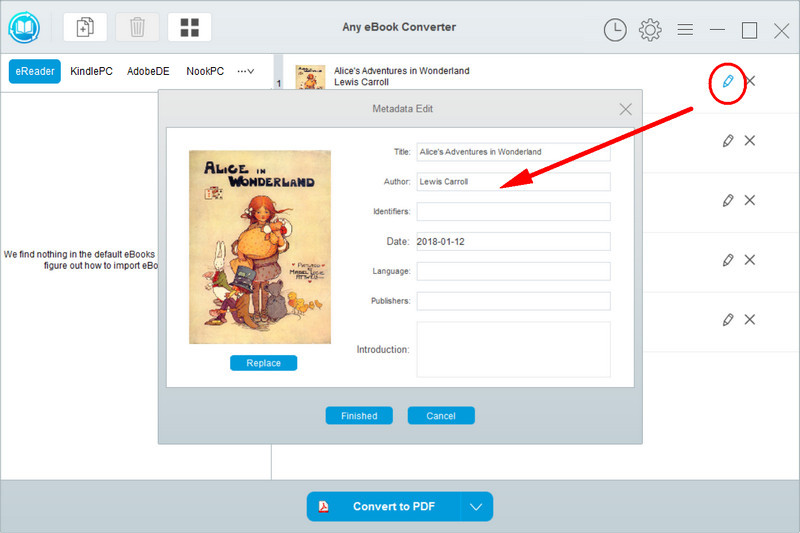Viewport: 800px width, 533px height.
Task: Click the Alice in Wonderland cover image
Action: pos(260,247)
